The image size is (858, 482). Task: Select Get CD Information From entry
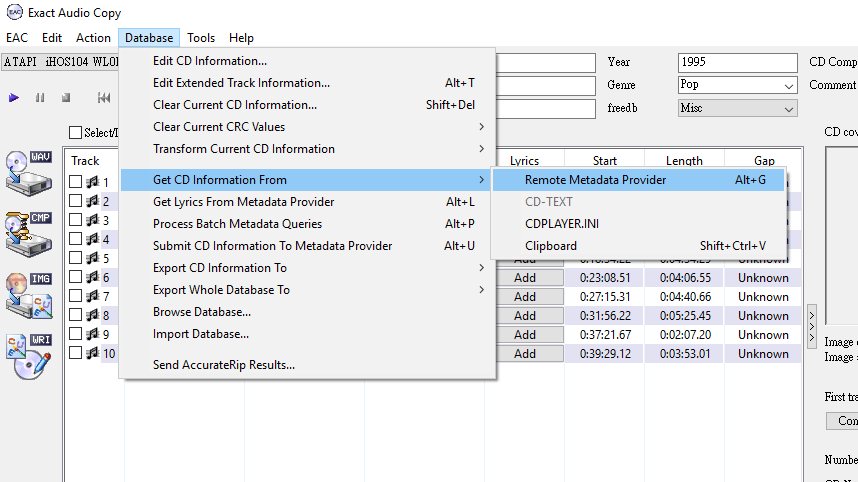(305, 180)
